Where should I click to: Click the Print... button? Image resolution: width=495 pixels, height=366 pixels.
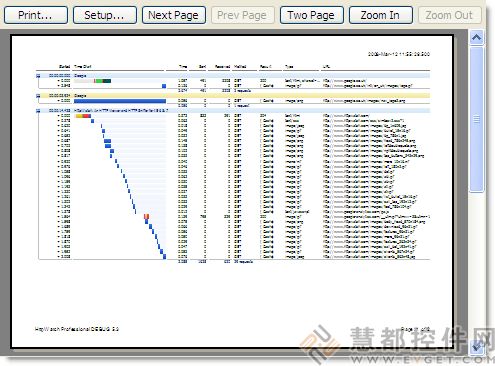coord(36,15)
